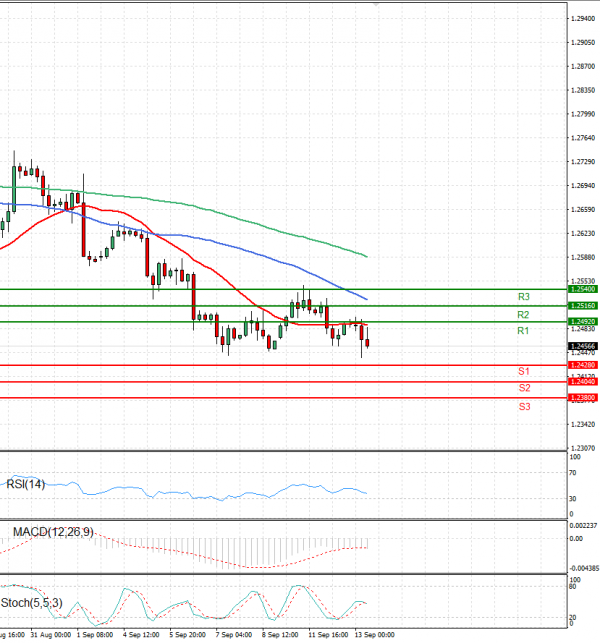Click the blue moving average line end
The height and width of the screenshot is (643, 600).
(x=366, y=299)
